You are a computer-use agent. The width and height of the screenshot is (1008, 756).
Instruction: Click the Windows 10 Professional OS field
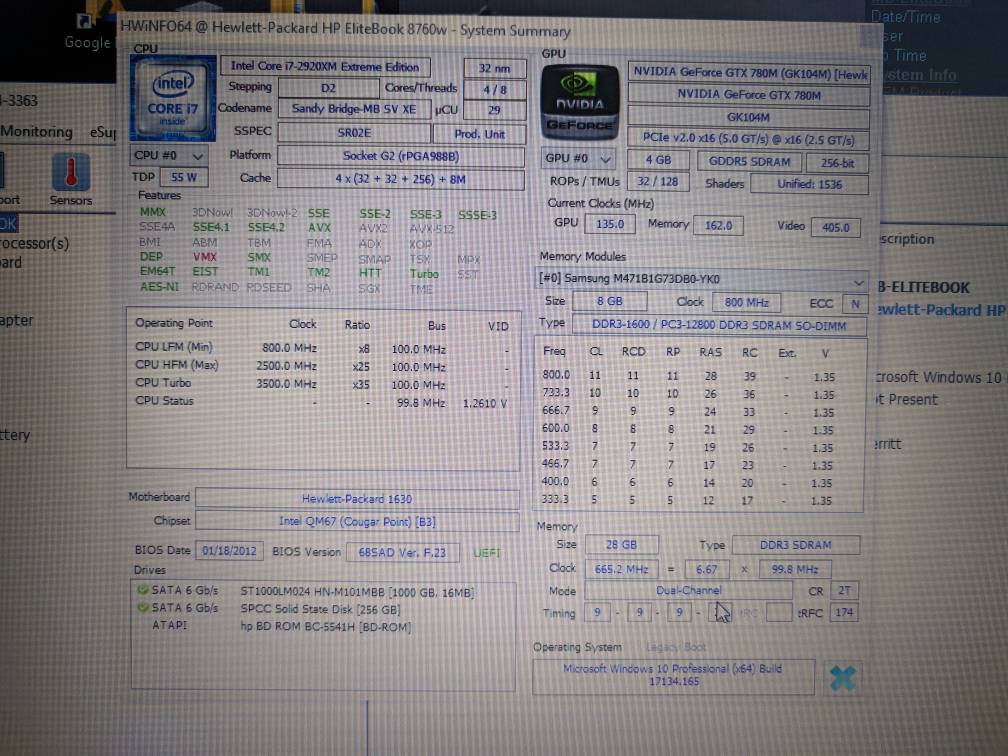point(673,675)
